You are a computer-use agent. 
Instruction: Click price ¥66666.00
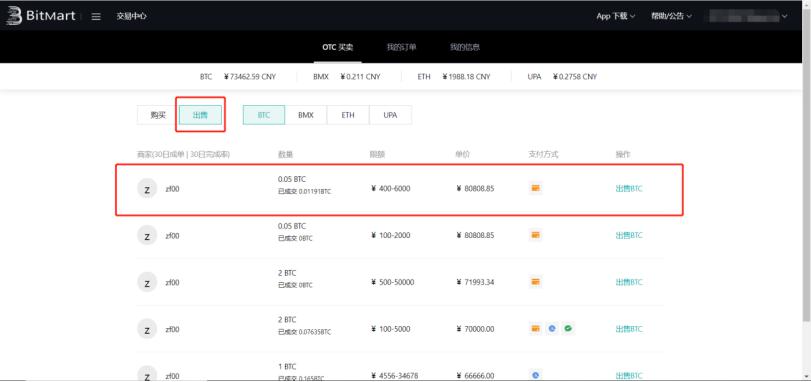pos(475,375)
